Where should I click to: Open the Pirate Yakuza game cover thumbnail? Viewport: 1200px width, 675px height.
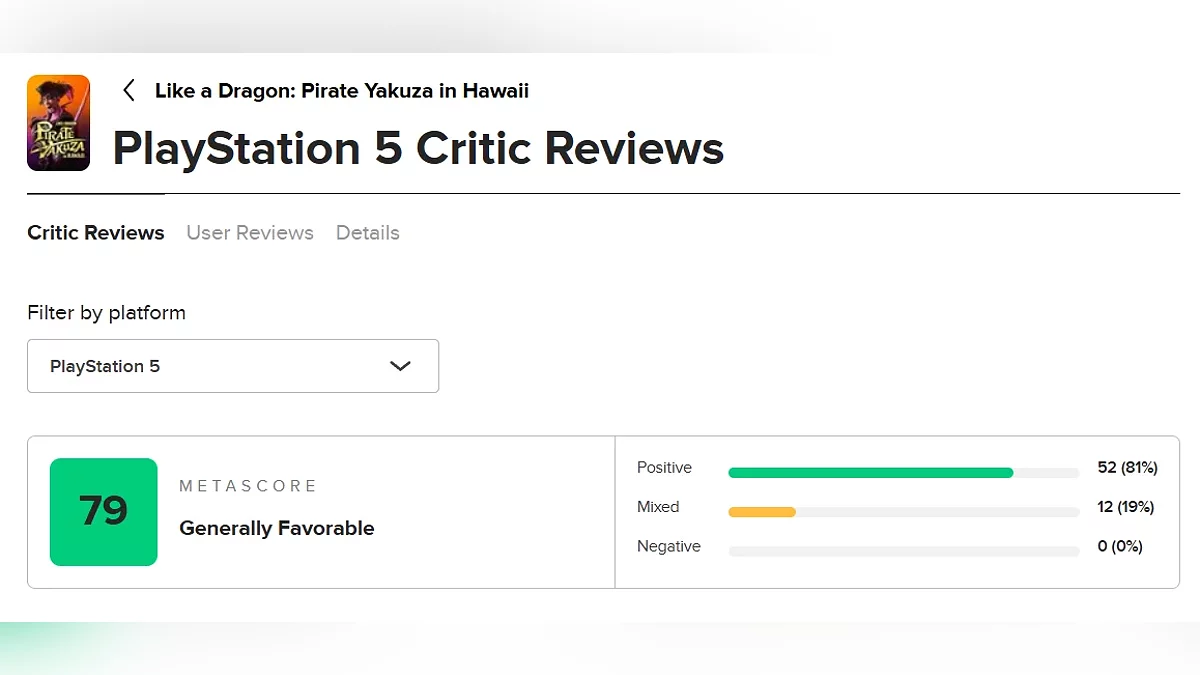point(58,123)
